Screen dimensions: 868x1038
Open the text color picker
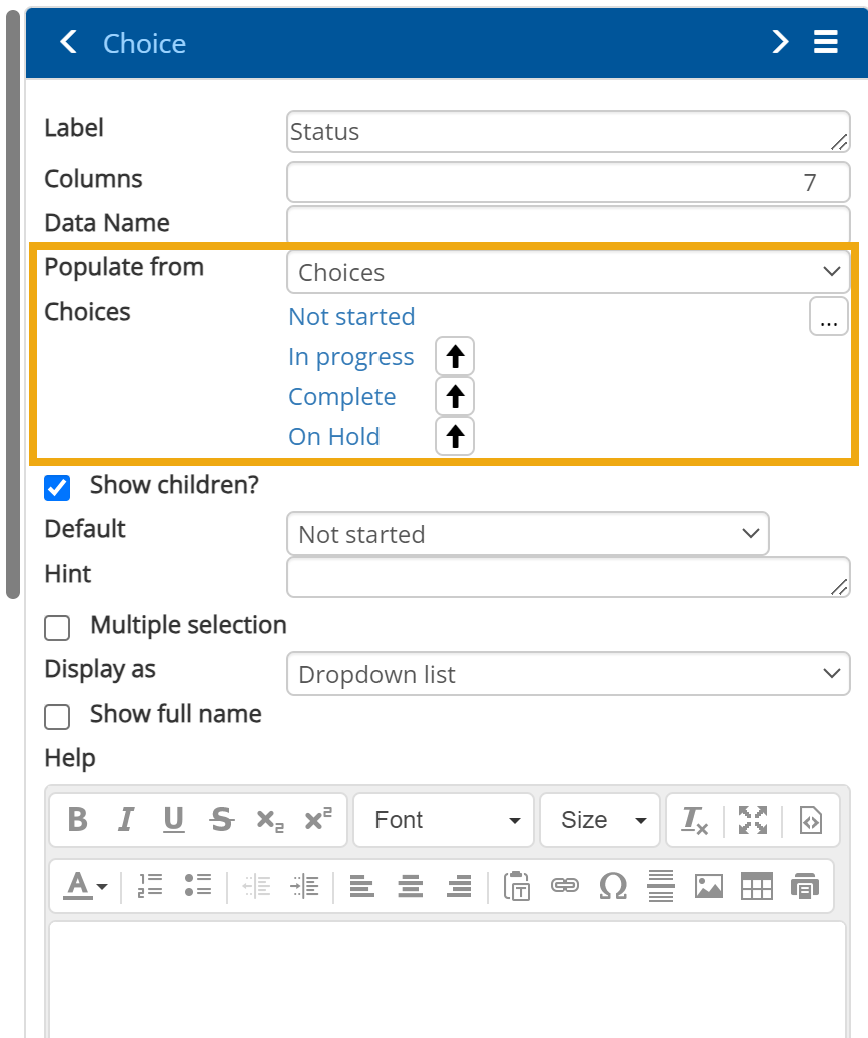(x=86, y=885)
